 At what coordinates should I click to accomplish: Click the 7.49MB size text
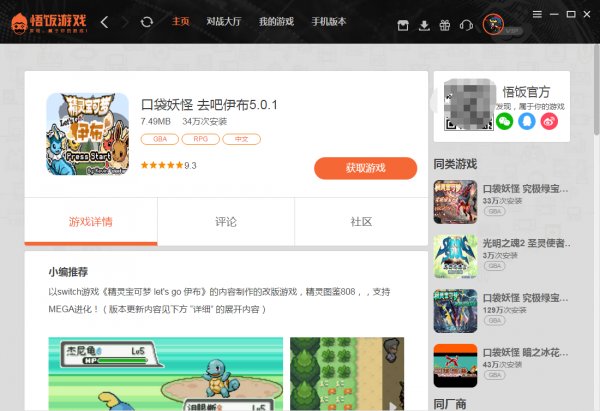pyautogui.click(x=155, y=122)
